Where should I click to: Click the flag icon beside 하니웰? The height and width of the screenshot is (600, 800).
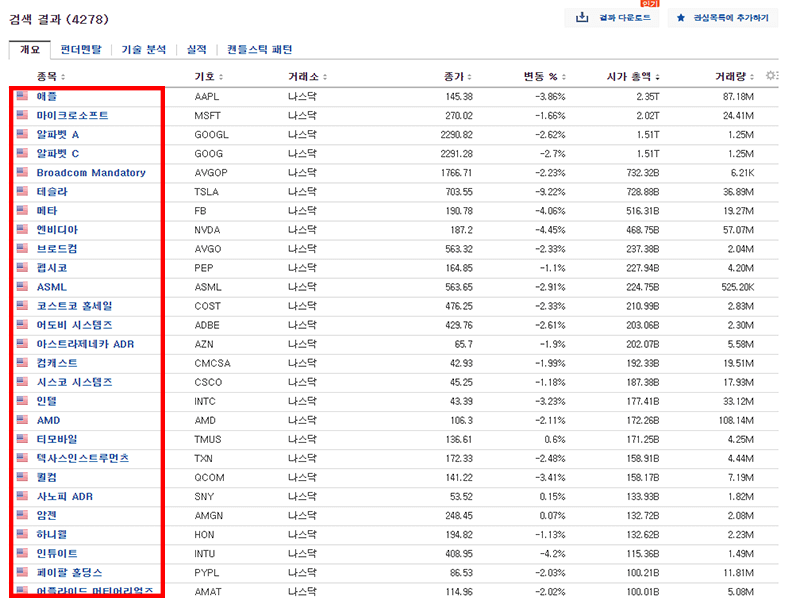[22, 534]
